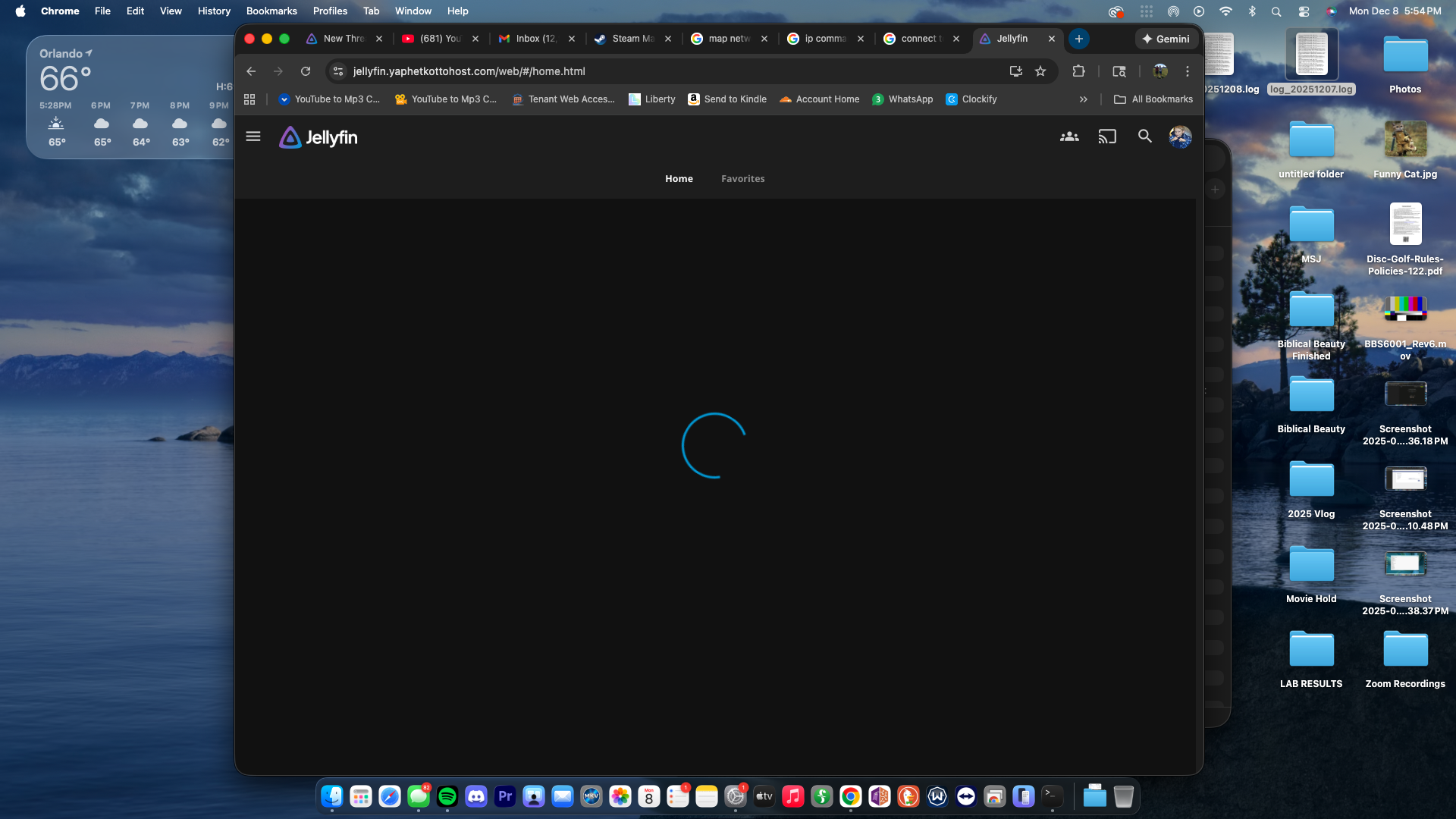Switch to the Favorites tab
The width and height of the screenshot is (1456, 819).
pos(742,179)
